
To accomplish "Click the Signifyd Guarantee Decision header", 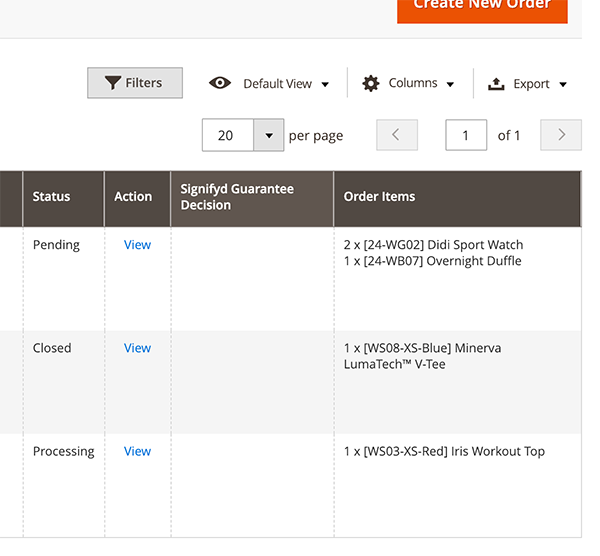I will (237, 197).
